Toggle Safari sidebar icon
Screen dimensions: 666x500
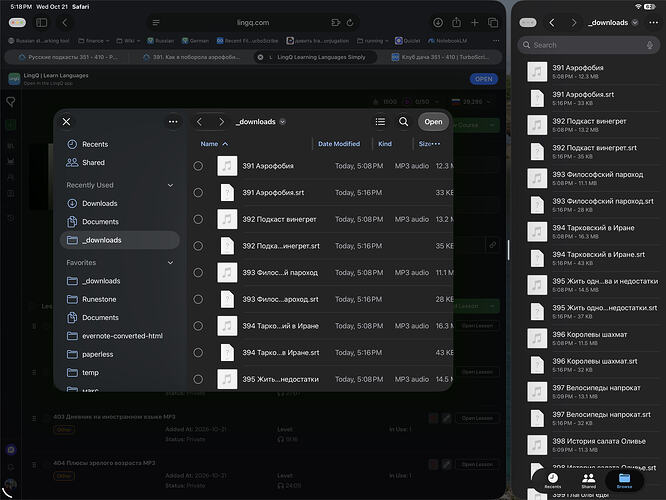click(42, 23)
